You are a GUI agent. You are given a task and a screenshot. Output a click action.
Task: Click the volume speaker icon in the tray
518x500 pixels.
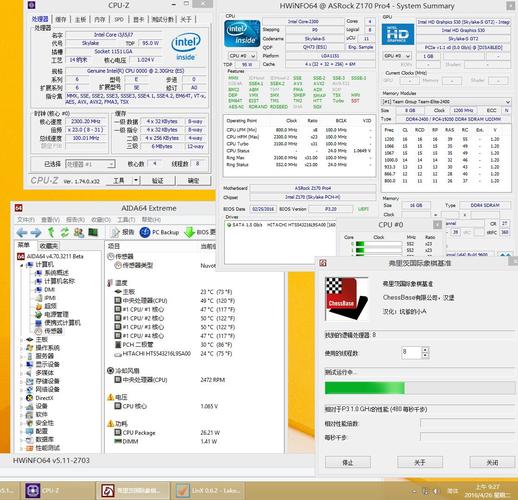coord(435,491)
